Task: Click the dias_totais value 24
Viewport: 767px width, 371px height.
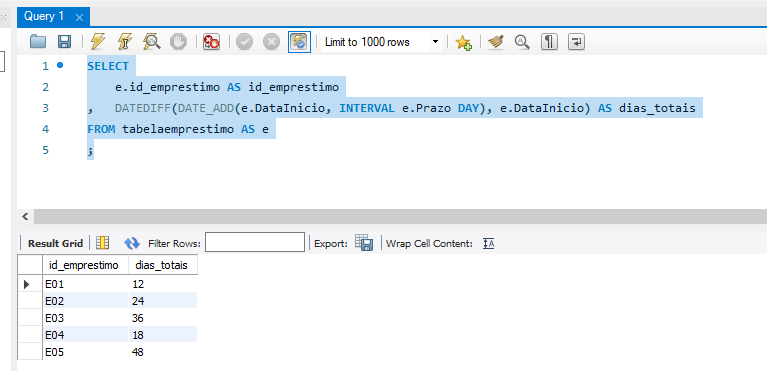Action: point(163,301)
